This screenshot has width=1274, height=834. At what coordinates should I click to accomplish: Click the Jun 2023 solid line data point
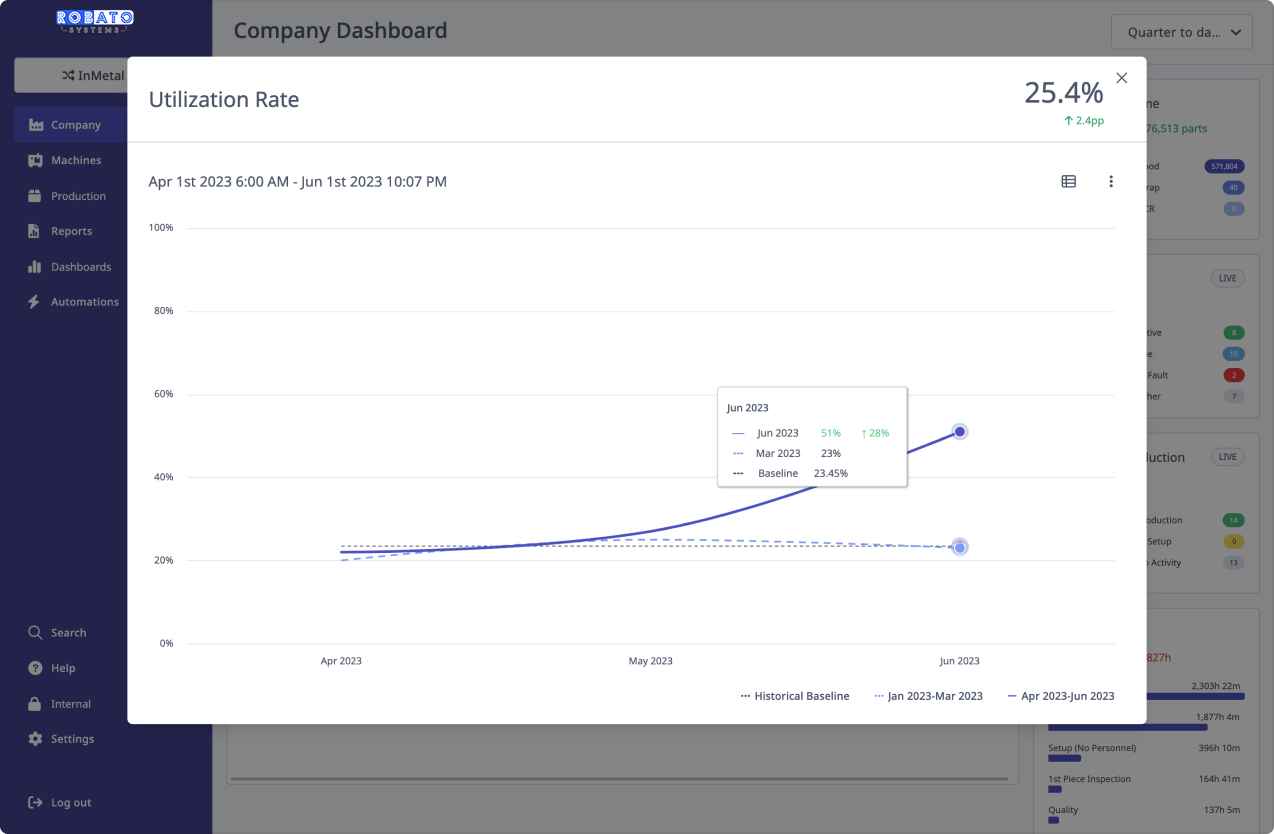(959, 432)
